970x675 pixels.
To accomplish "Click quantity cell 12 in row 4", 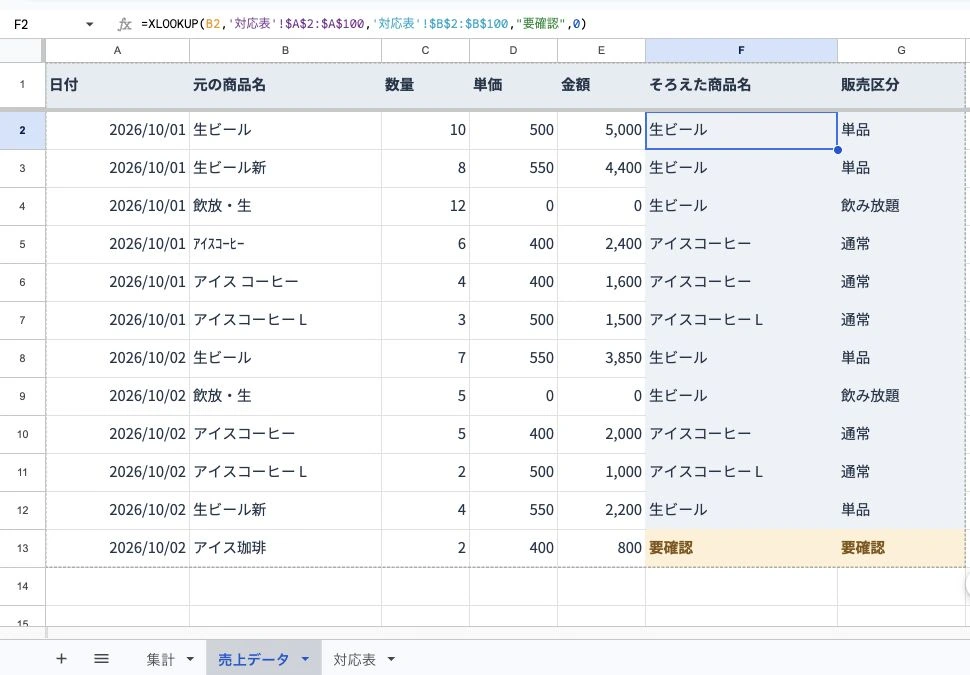I will [x=425, y=206].
